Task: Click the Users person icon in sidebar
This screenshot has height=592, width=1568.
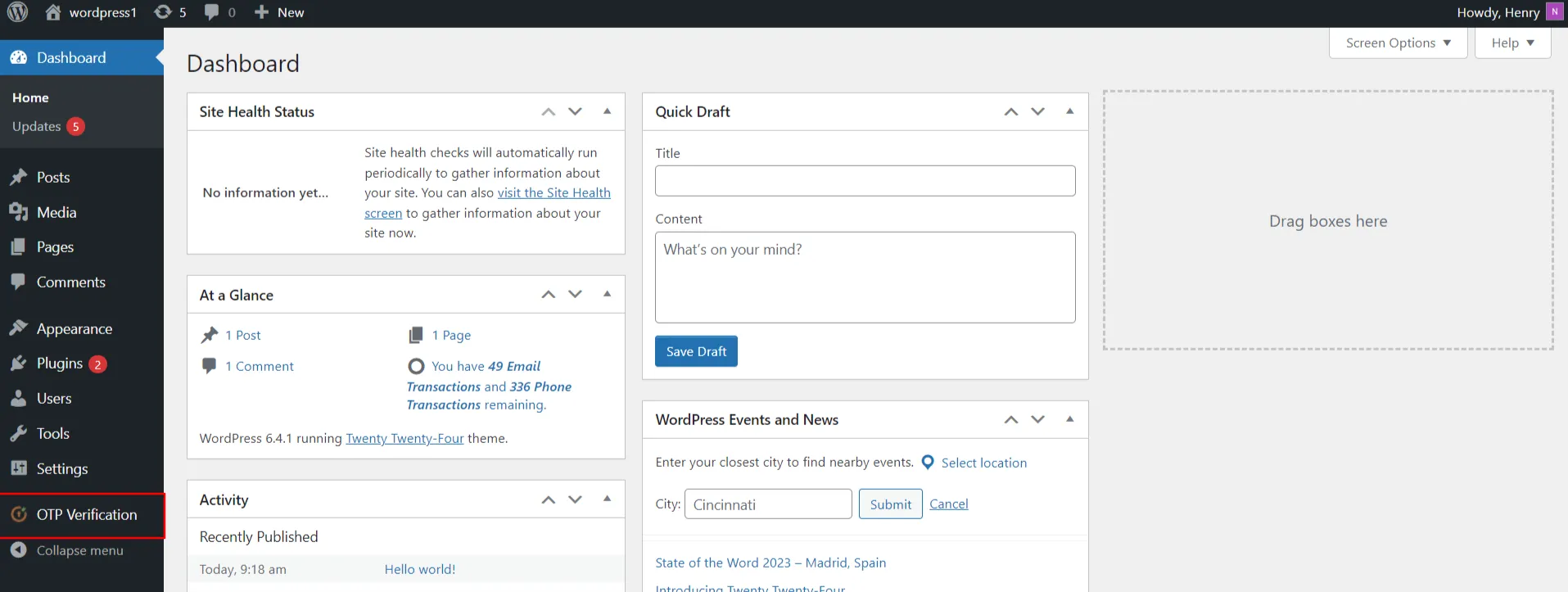Action: coord(18,398)
